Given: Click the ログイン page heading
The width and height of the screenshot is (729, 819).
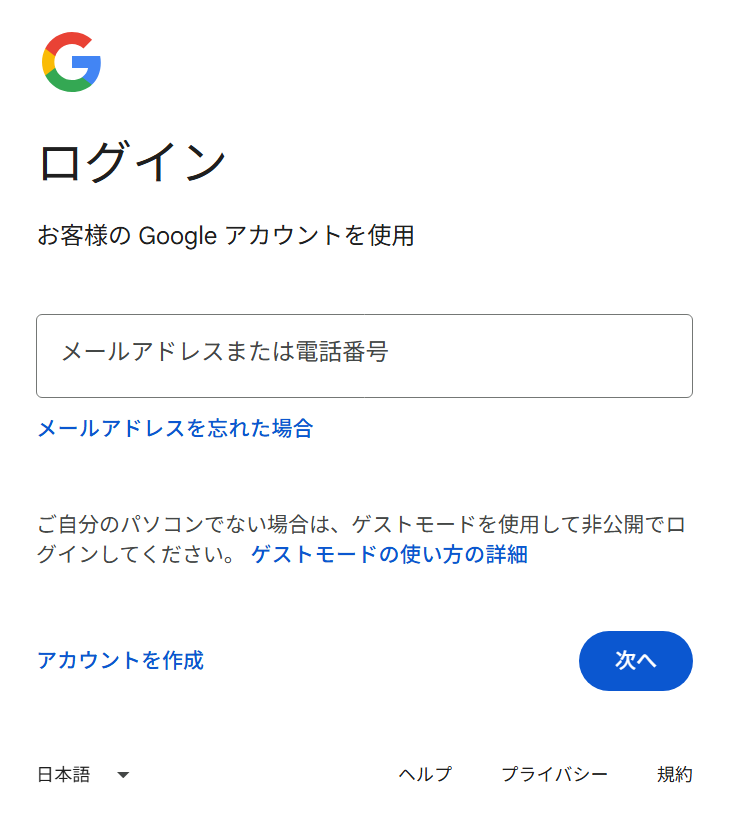Looking at the screenshot, I should (132, 163).
